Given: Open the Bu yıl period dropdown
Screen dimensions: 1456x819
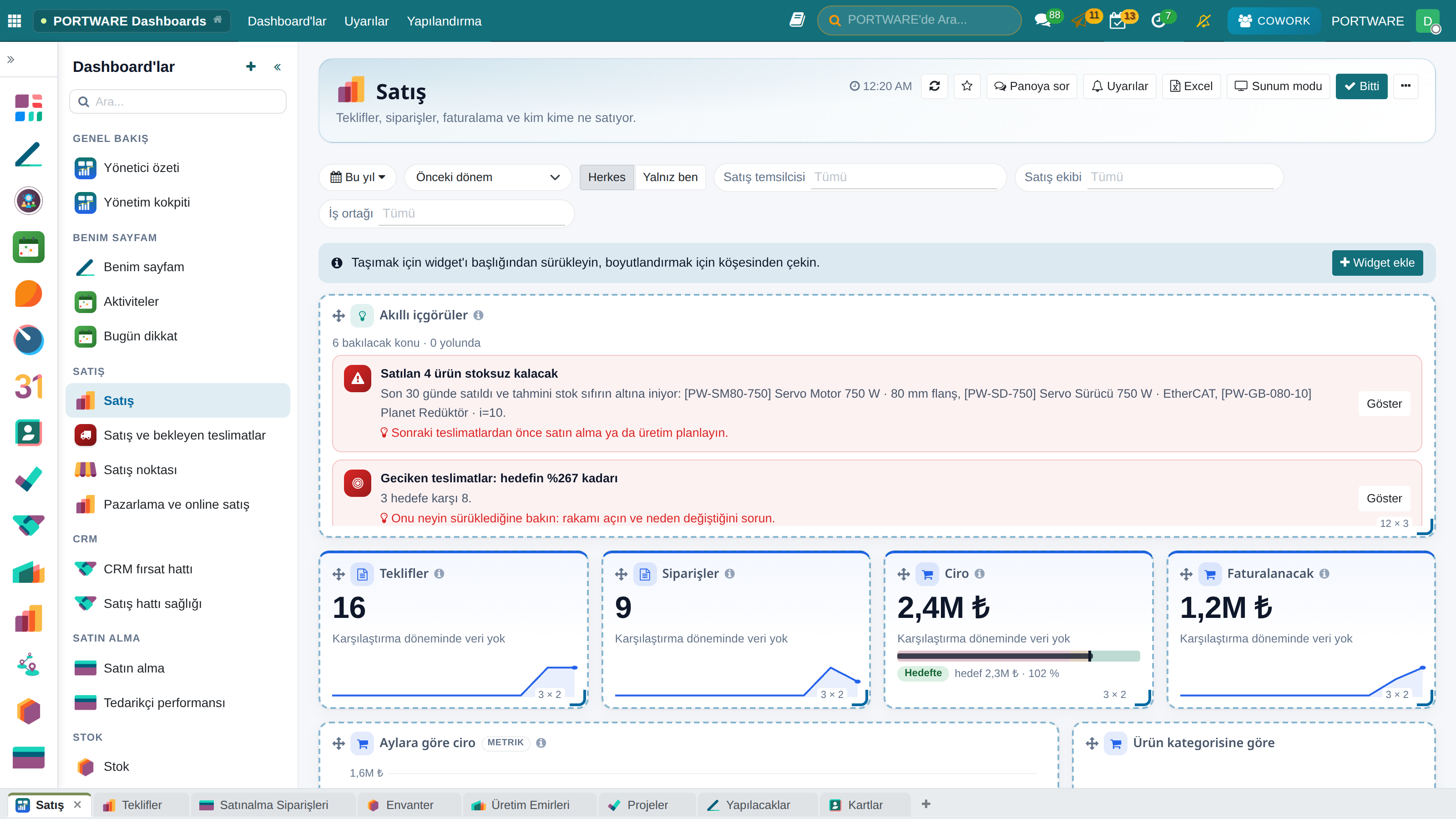Looking at the screenshot, I should [357, 177].
